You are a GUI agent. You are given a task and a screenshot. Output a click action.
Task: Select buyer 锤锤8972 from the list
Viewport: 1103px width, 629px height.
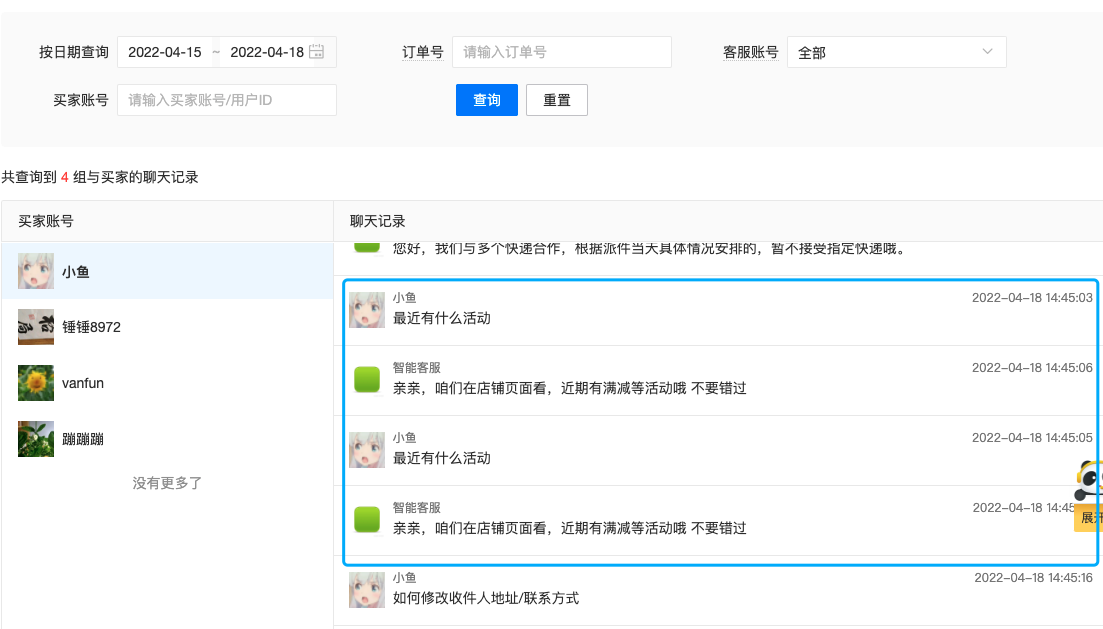tap(91, 327)
